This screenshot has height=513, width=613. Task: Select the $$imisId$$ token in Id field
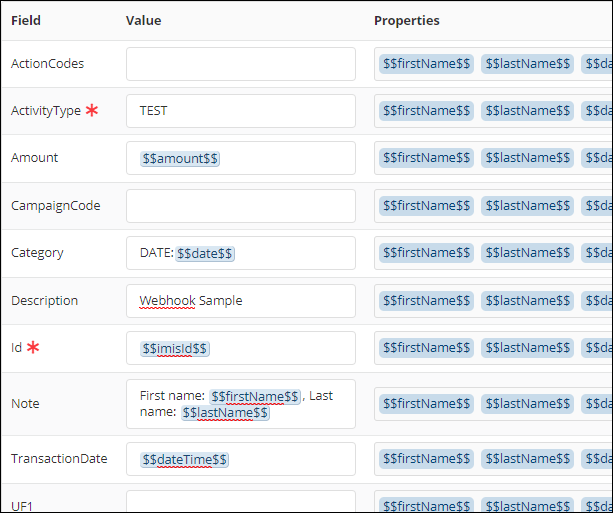(175, 348)
